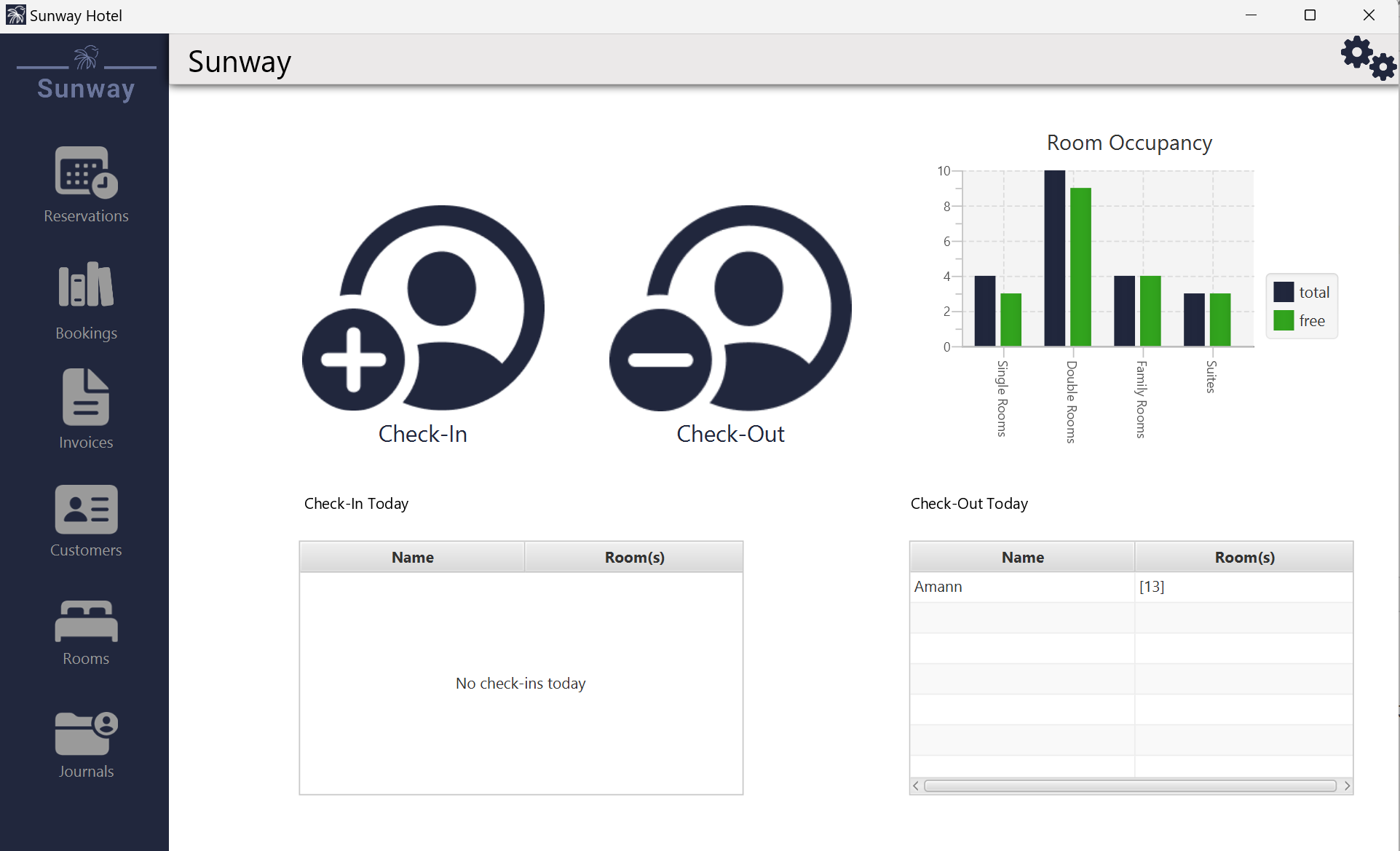The width and height of the screenshot is (1400, 851).
Task: Click the green free legend swatch
Action: [x=1284, y=320]
